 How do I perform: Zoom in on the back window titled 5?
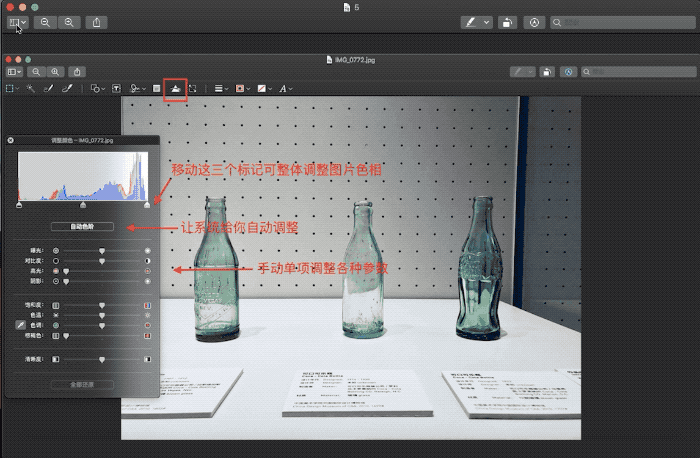[x=69, y=22]
